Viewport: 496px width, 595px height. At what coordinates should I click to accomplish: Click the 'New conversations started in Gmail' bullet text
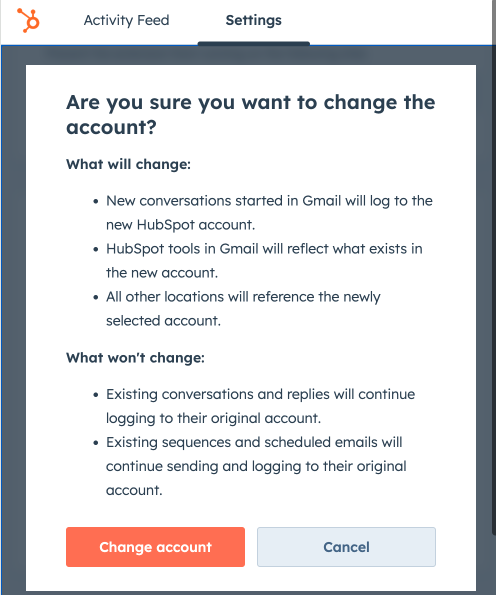pos(269,212)
